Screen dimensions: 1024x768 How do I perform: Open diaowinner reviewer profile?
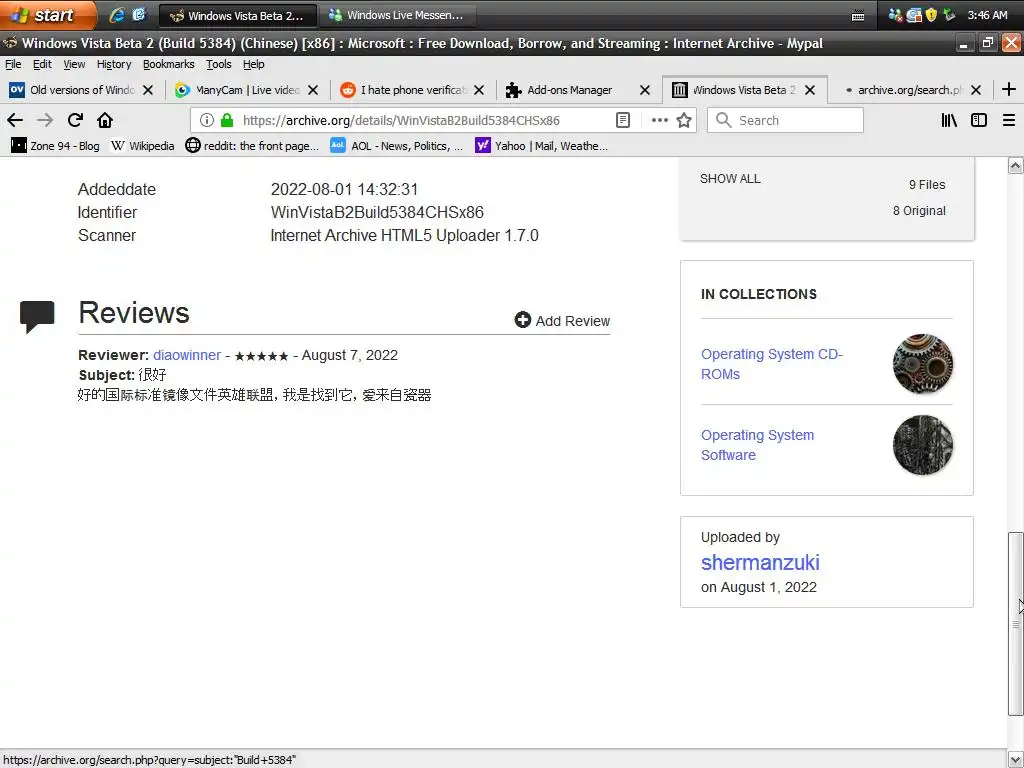tap(187, 355)
